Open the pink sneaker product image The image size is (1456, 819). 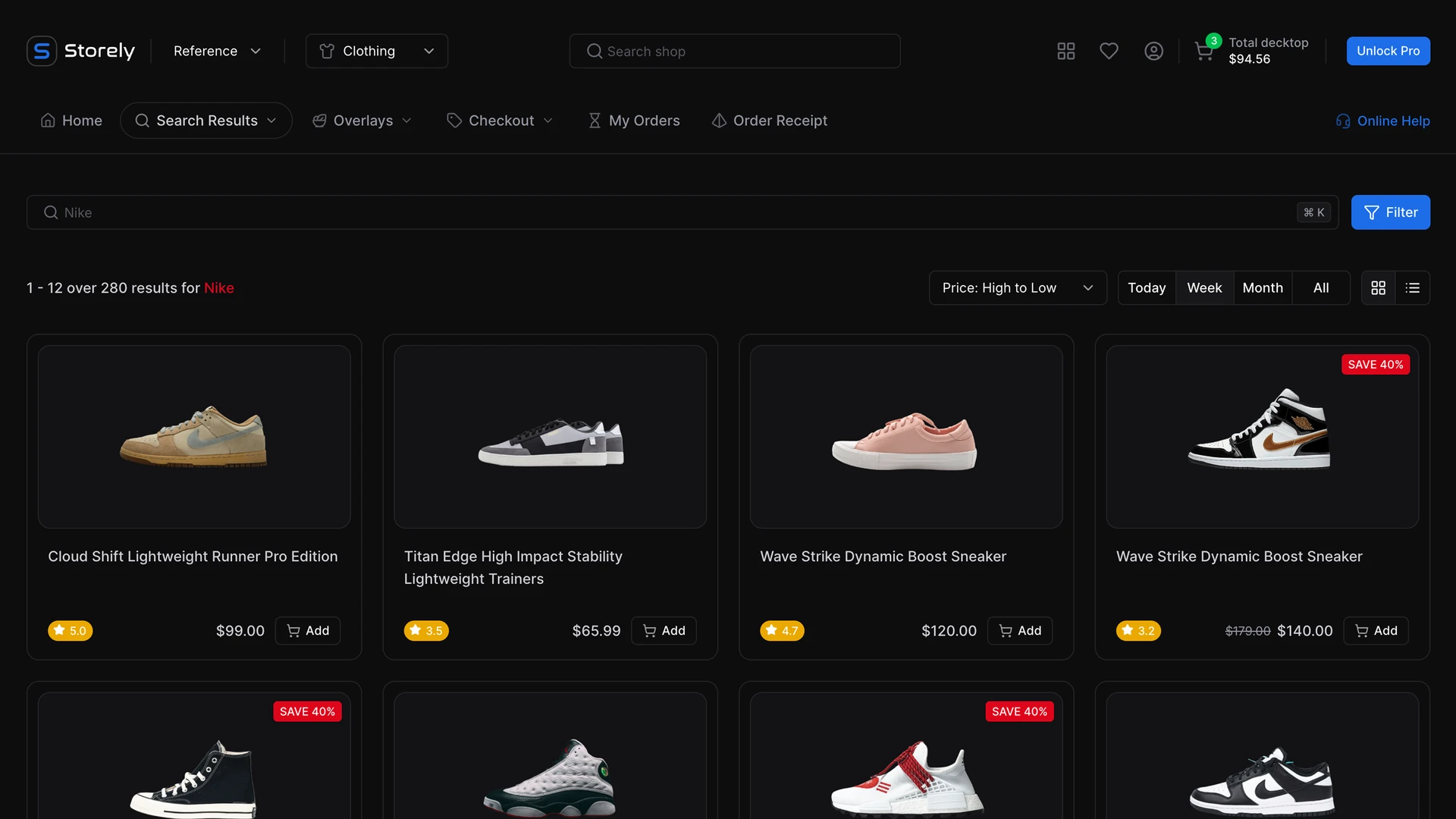click(x=906, y=437)
